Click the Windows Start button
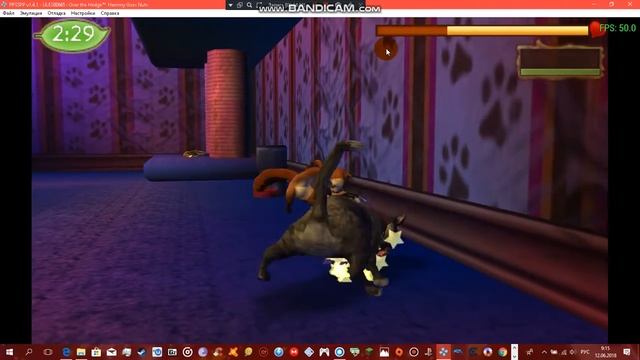This screenshot has height=360, width=640. click(x=9, y=352)
